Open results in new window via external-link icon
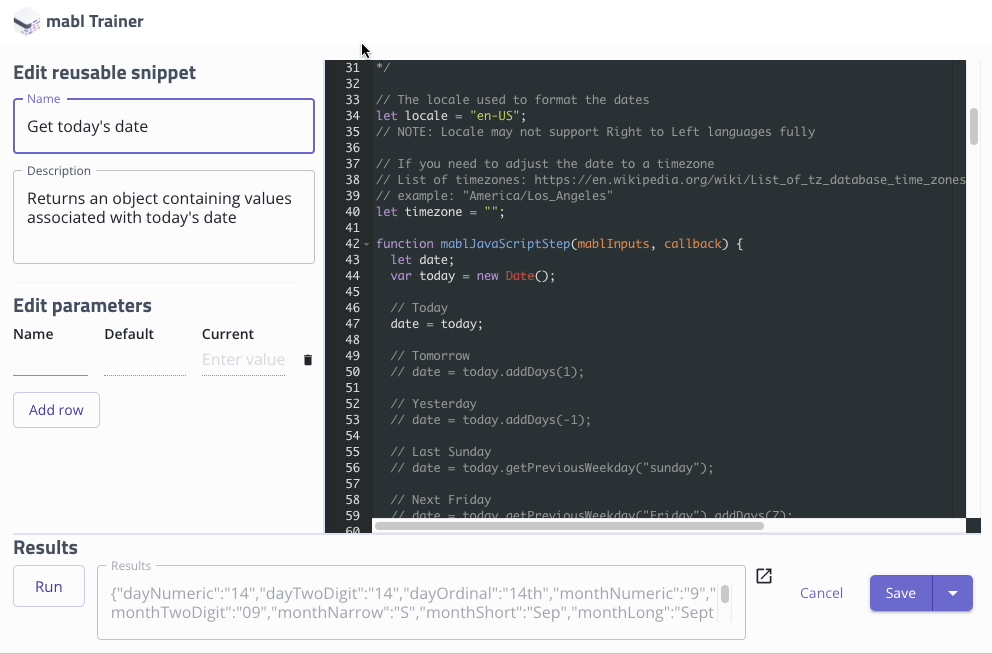The width and height of the screenshot is (992, 654). click(x=763, y=577)
